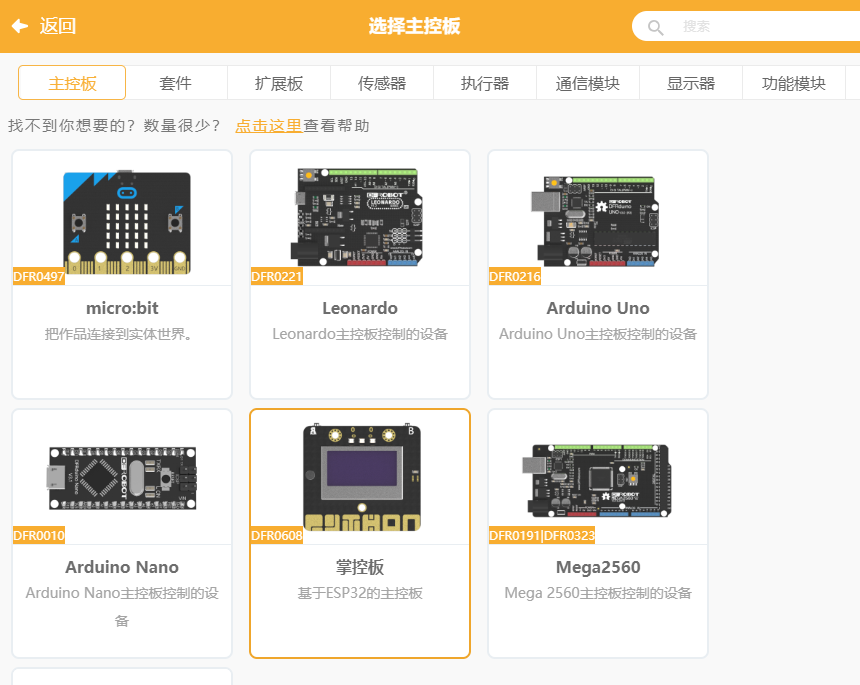
Task: Click the DFR0497 product tag
Action: pyautogui.click(x=39, y=276)
